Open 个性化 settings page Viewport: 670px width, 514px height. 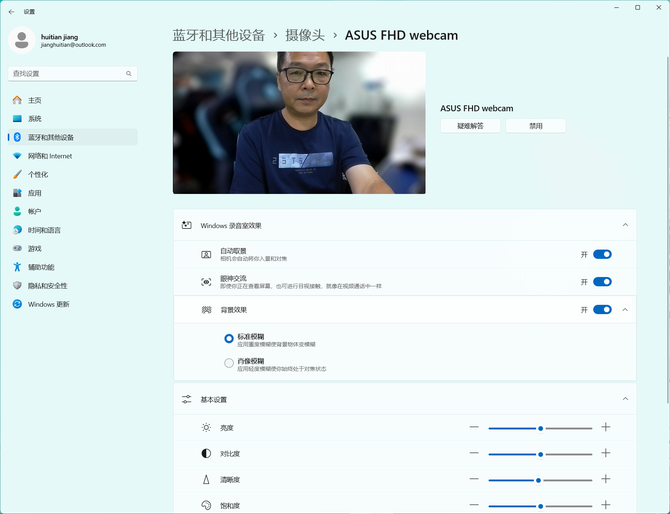[x=73, y=174]
